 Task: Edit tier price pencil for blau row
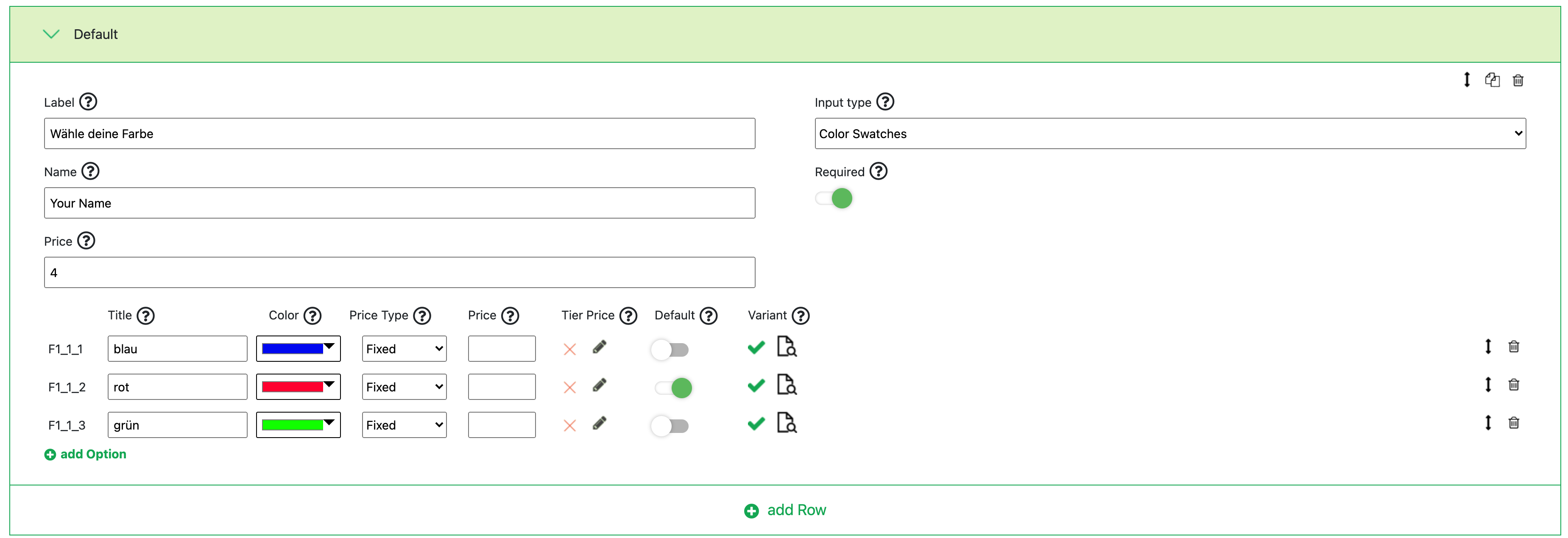pyautogui.click(x=599, y=347)
